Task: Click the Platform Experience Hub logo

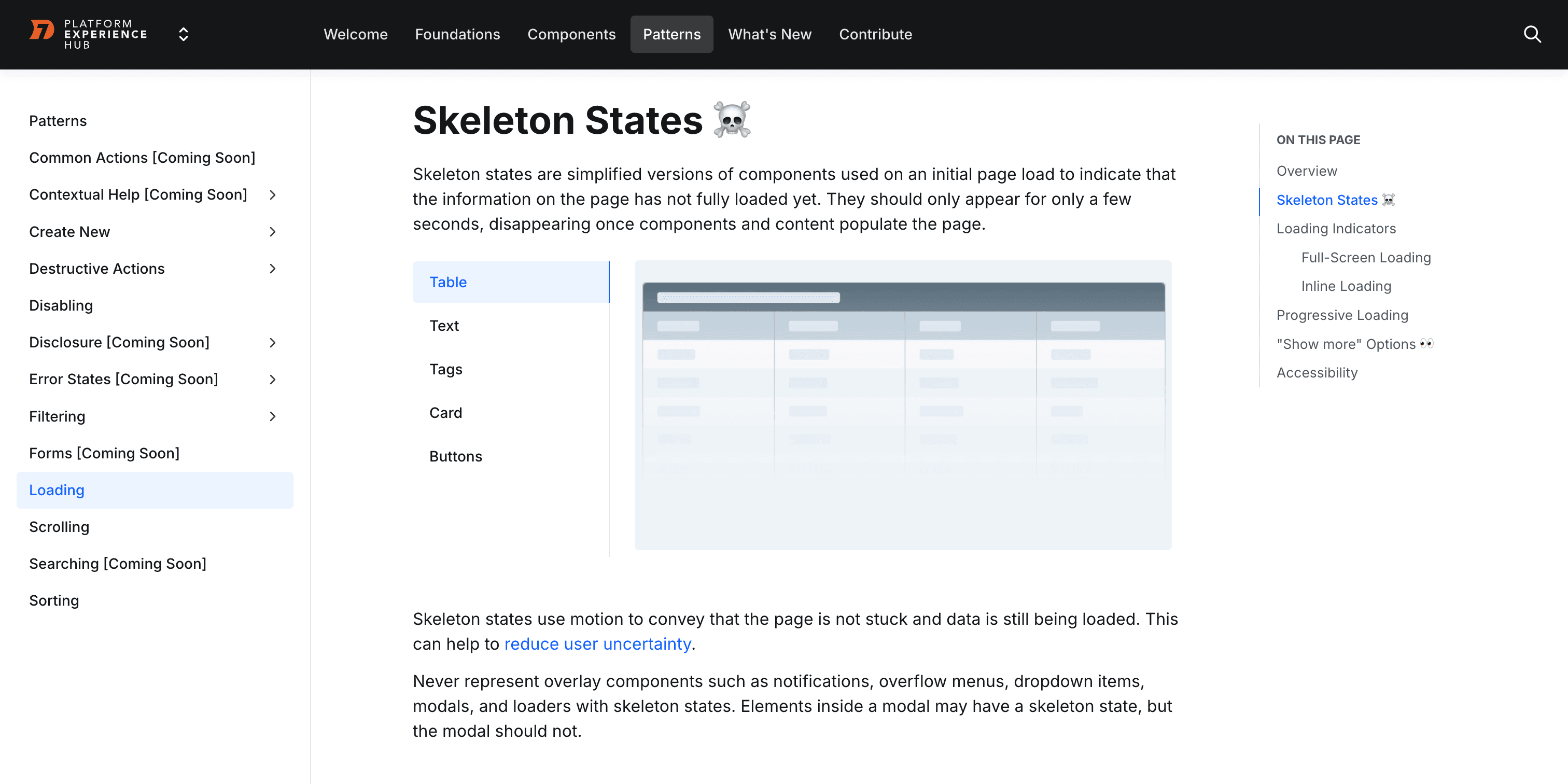Action: coord(88,34)
